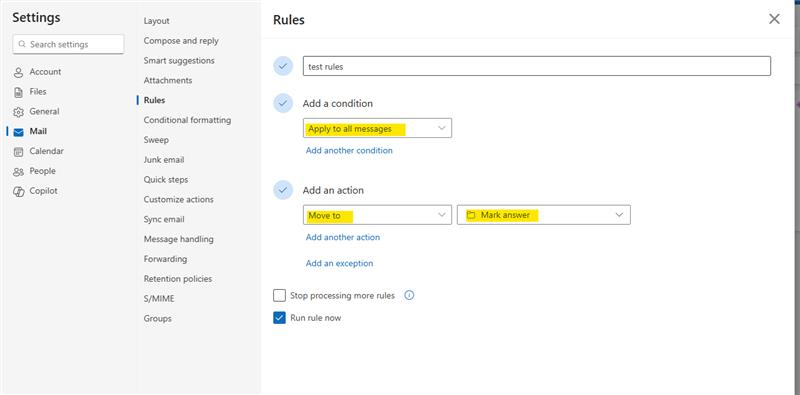Viewport: 800px width, 395px height.
Task: Enable Stop processing more rules checkbox
Action: [x=279, y=295]
